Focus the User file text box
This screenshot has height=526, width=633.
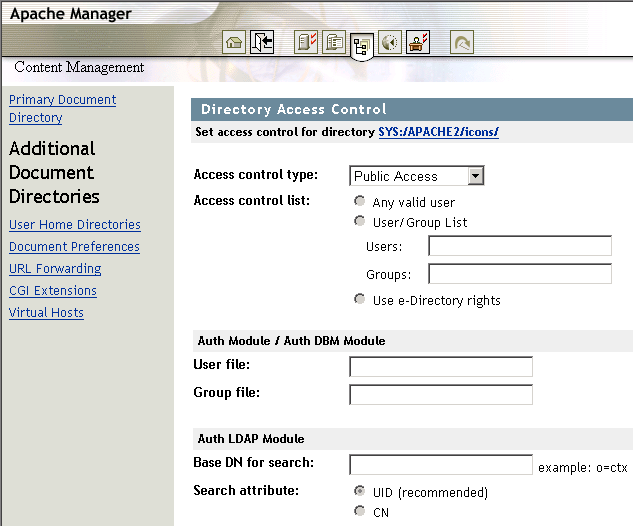[x=441, y=367]
